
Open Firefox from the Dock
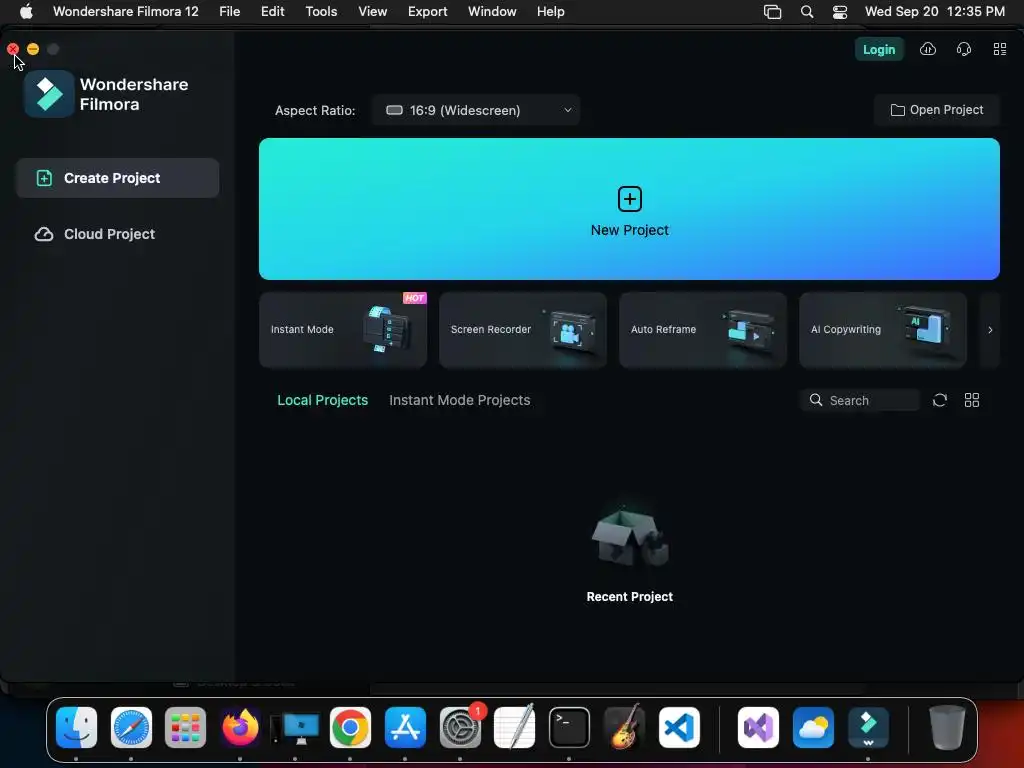[x=240, y=728]
